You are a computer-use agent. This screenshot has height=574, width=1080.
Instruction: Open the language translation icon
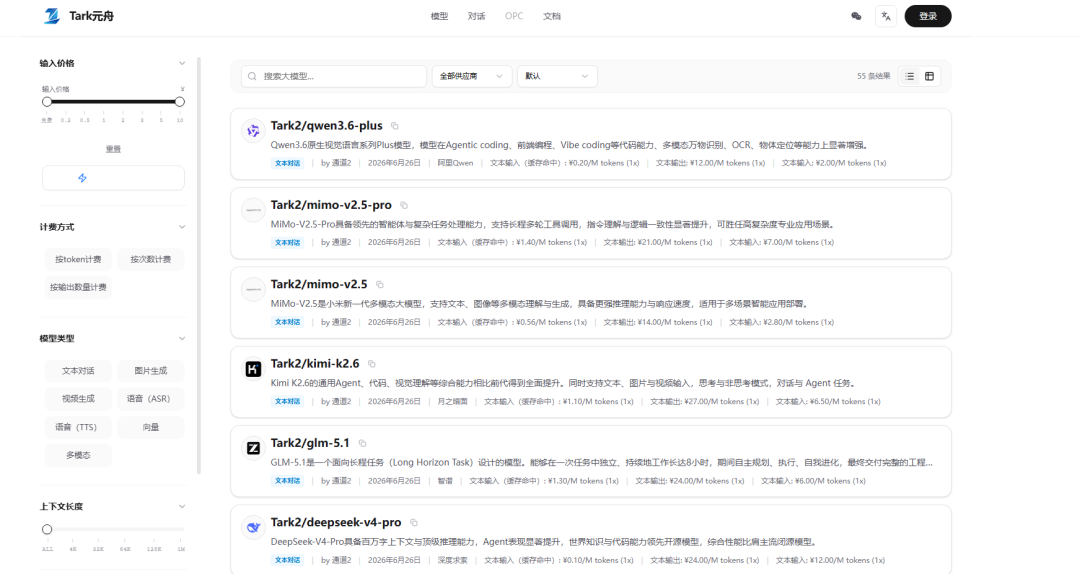click(886, 16)
